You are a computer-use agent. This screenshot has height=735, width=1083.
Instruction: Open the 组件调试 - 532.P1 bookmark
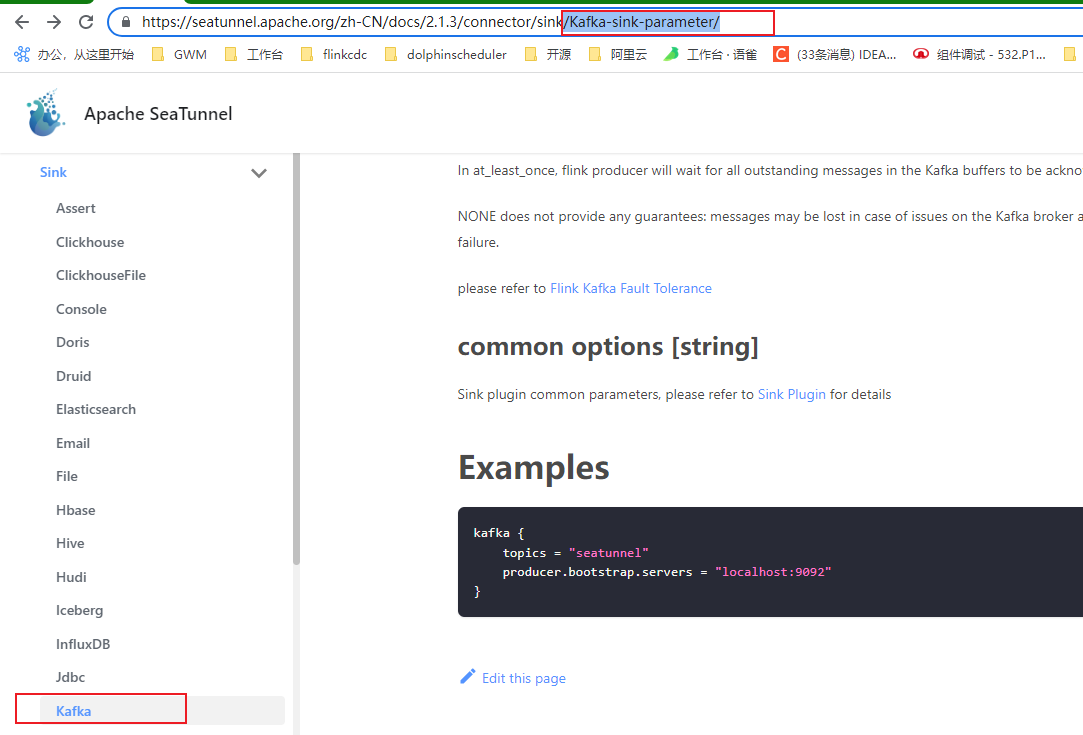coord(979,55)
